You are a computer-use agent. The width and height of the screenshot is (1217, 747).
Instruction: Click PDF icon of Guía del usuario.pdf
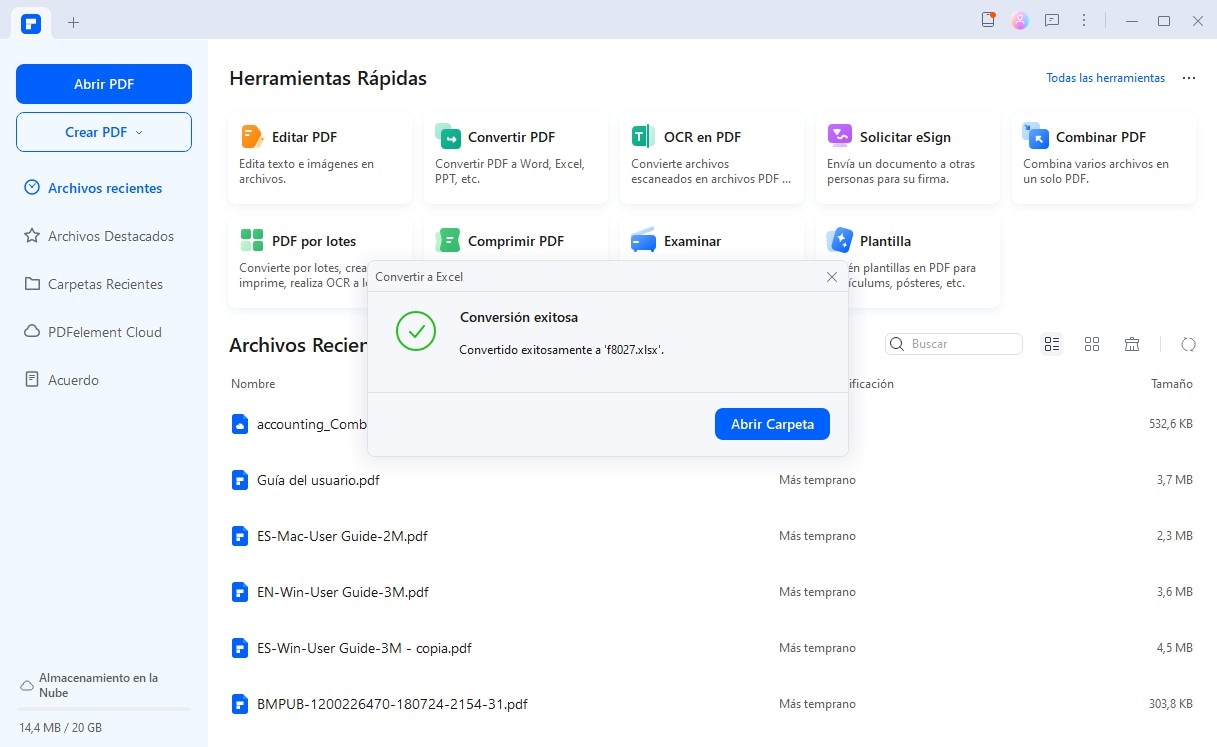coord(239,480)
